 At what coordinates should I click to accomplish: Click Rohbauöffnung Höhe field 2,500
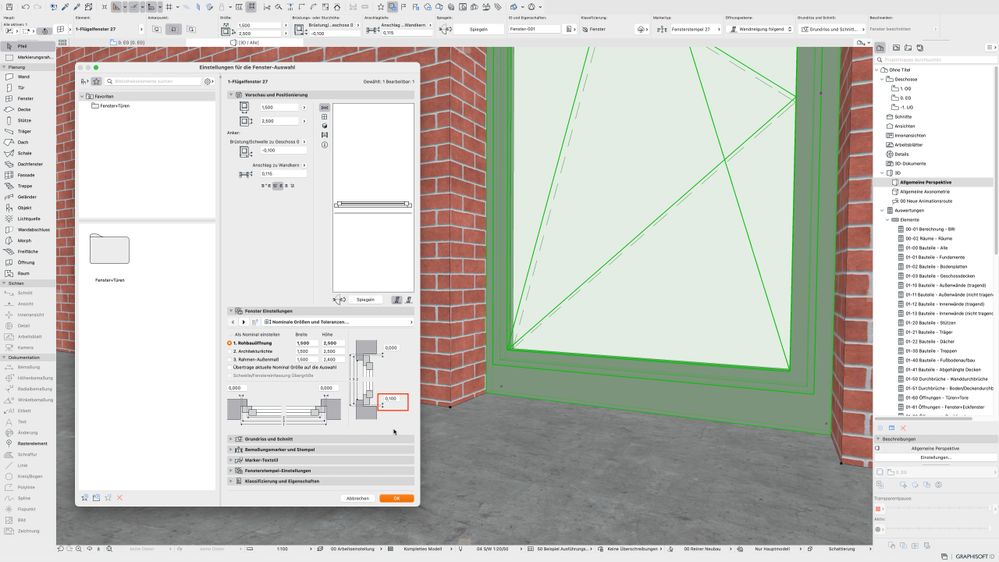[333, 343]
